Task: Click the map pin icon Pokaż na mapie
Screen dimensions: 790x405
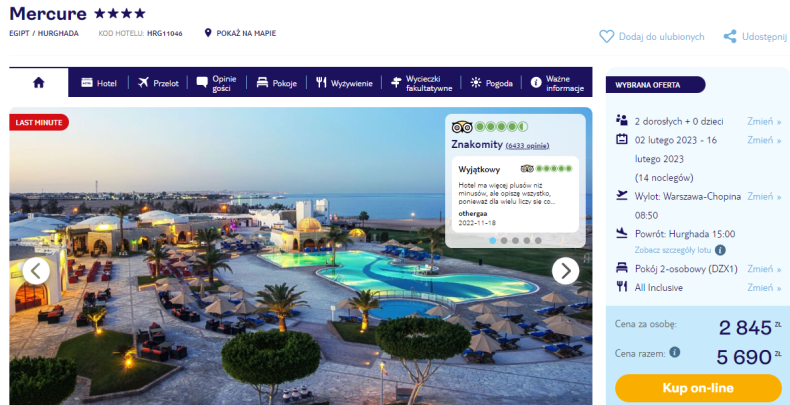Action: (x=208, y=33)
